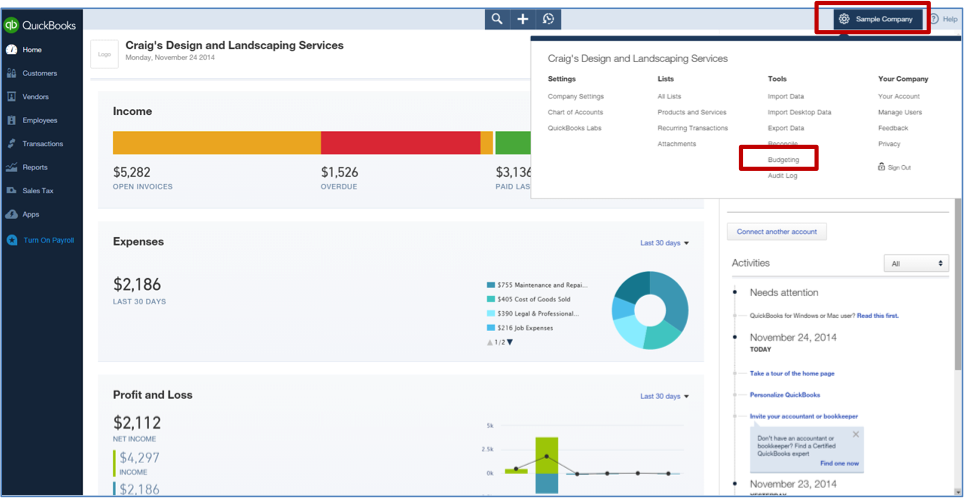Screen dimensions: 964x498
Task: Open the Audit Log
Action: tap(782, 176)
